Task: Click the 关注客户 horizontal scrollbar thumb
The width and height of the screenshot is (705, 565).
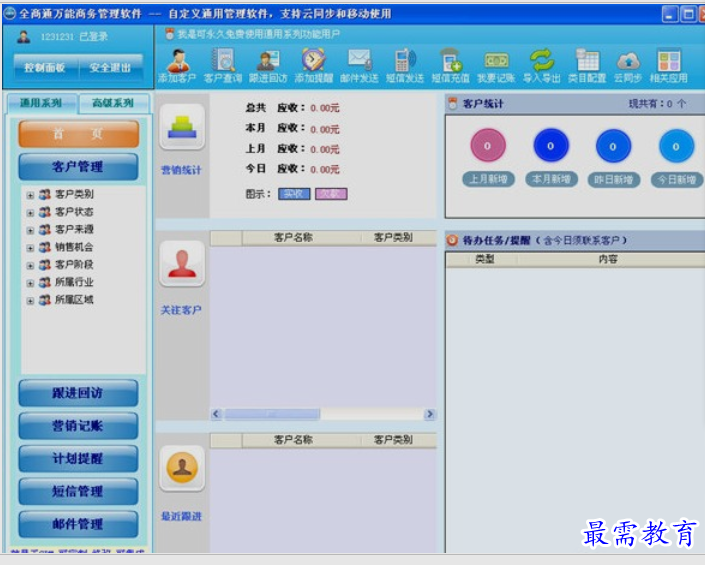Action: (272, 414)
